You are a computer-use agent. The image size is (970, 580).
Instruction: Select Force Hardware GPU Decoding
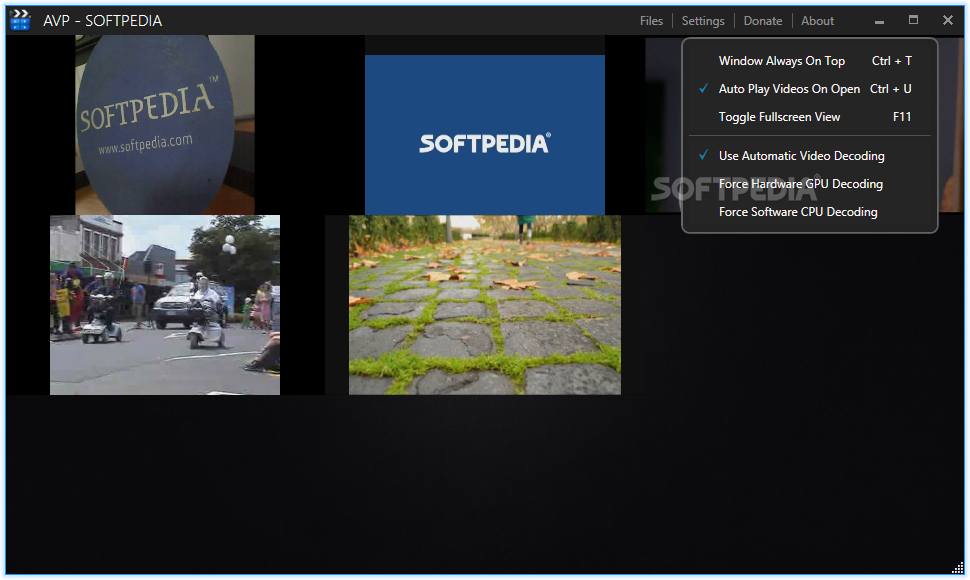pos(810,184)
